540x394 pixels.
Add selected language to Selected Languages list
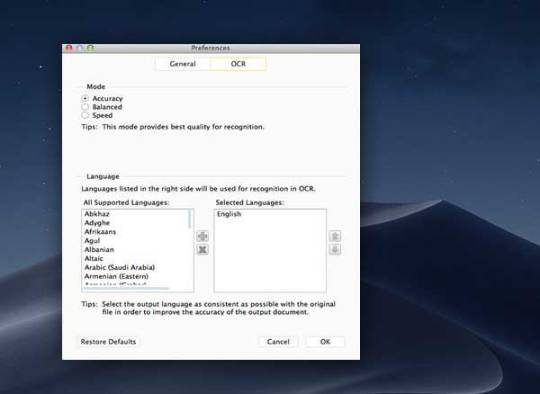click(202, 236)
